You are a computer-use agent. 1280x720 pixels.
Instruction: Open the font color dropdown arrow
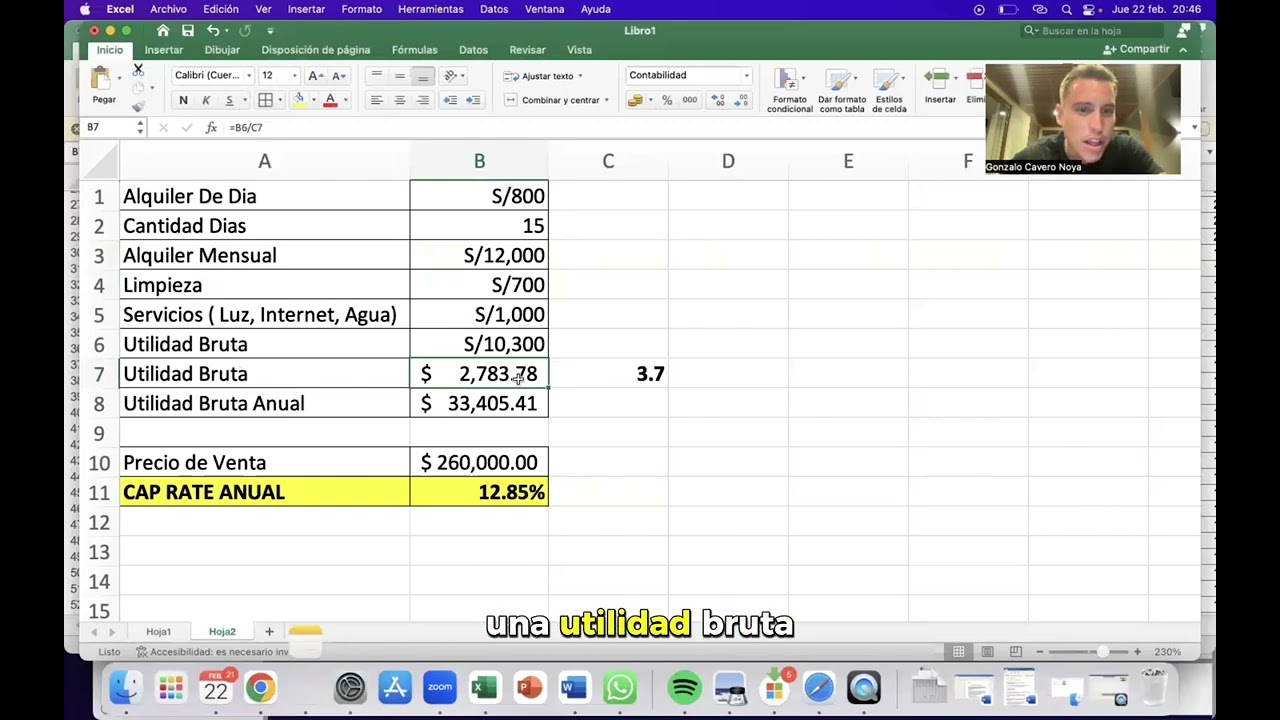point(345,100)
